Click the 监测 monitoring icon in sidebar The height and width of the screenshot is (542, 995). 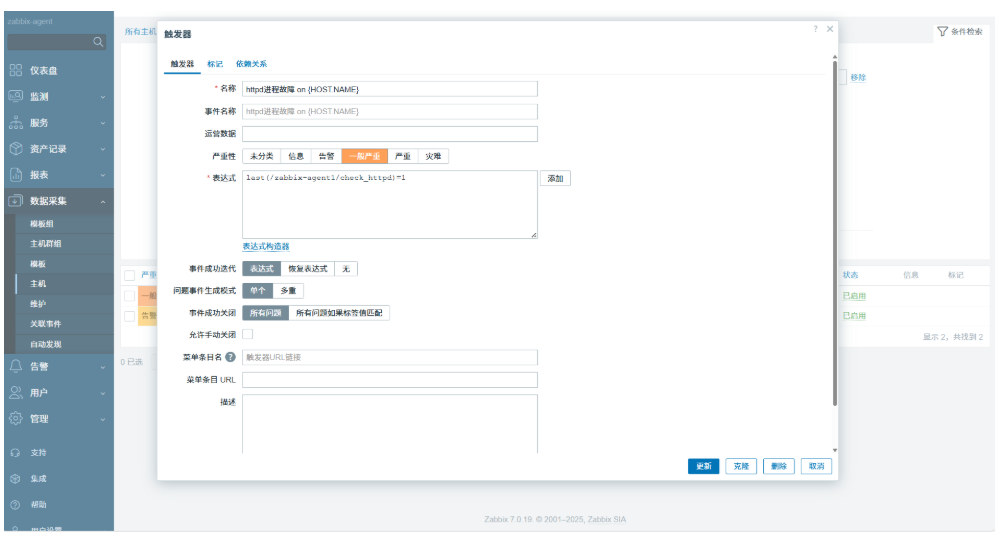coord(16,96)
